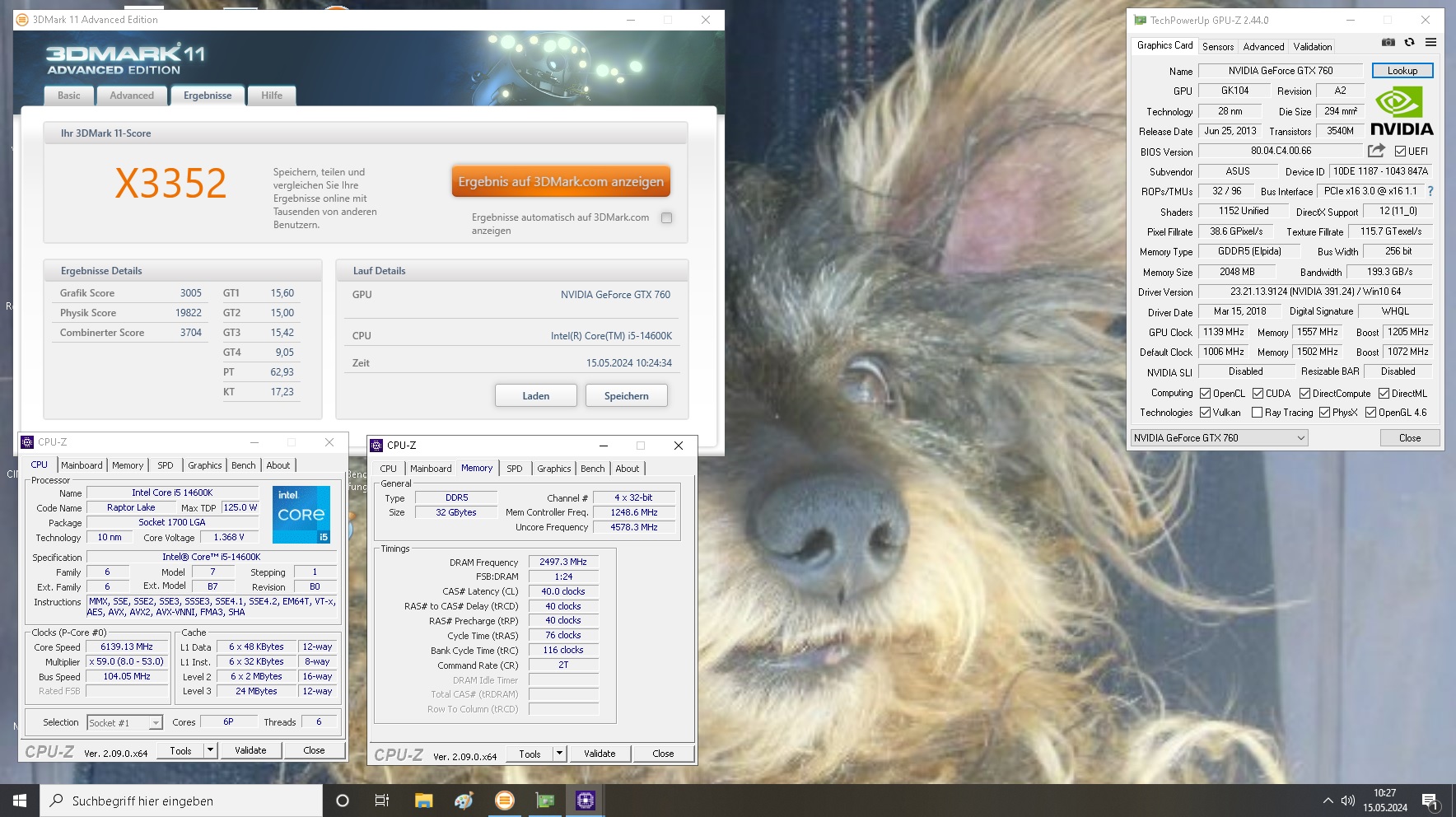Click the PCIe bus interface question mark
The width and height of the screenshot is (1456, 817).
tap(1430, 191)
